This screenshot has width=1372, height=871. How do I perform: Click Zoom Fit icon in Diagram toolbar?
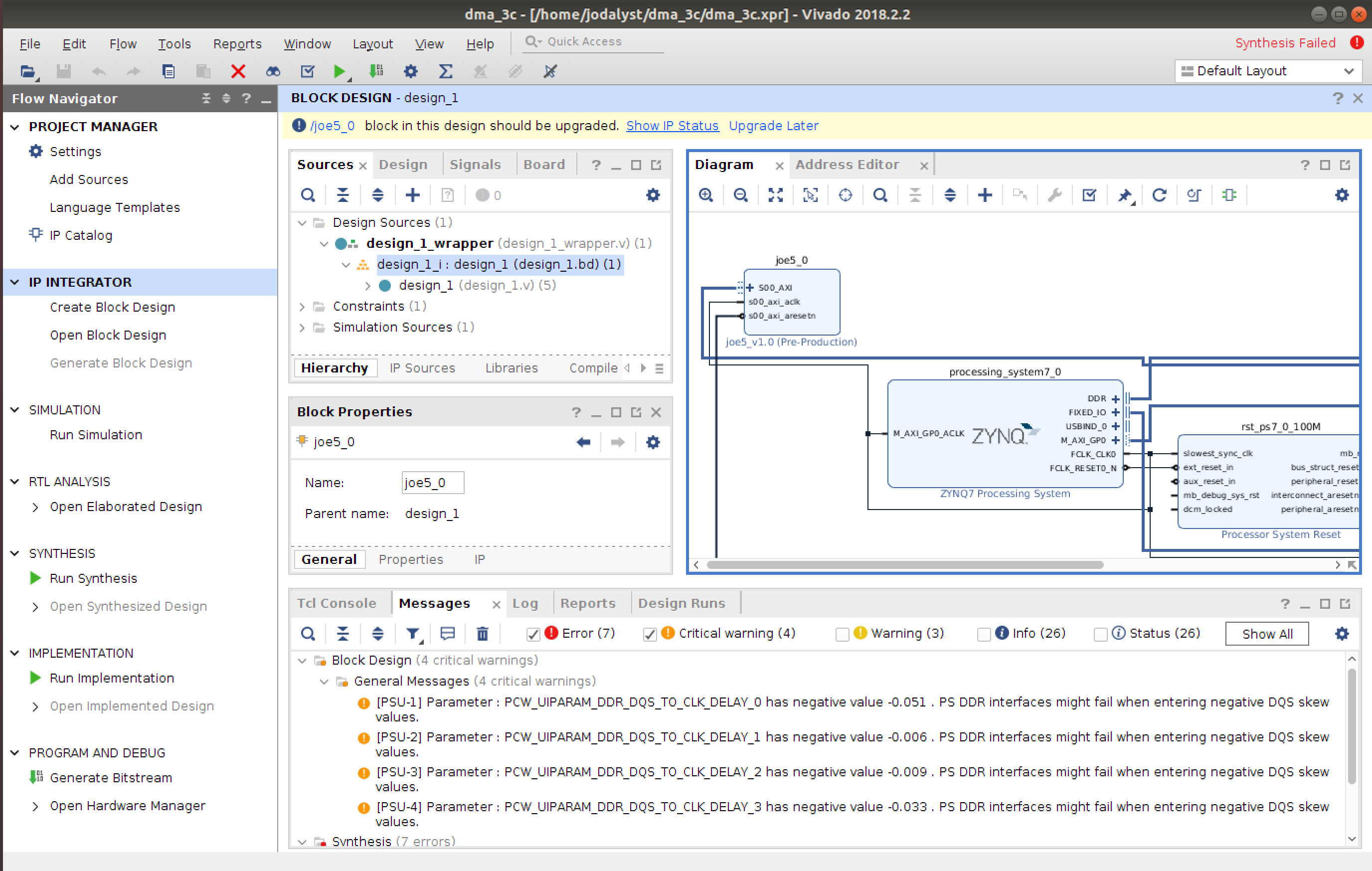(x=775, y=195)
